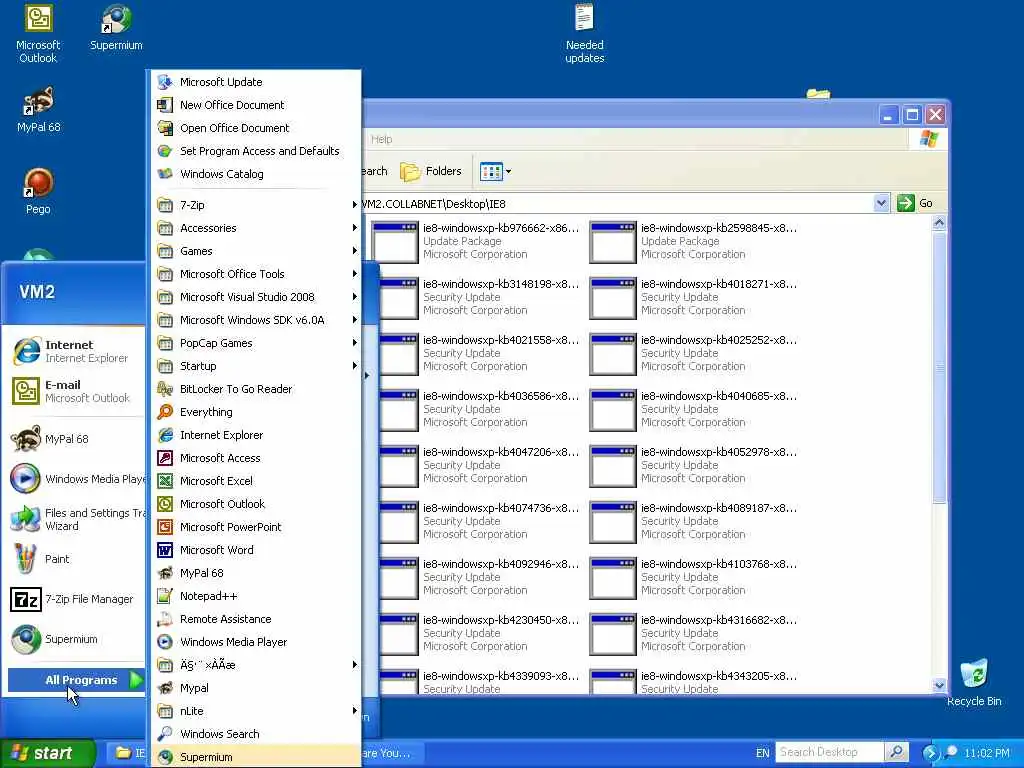1024x768 pixels.
Task: Expand Microsoft Windows SDK v6.0A folder
Action: (256, 320)
